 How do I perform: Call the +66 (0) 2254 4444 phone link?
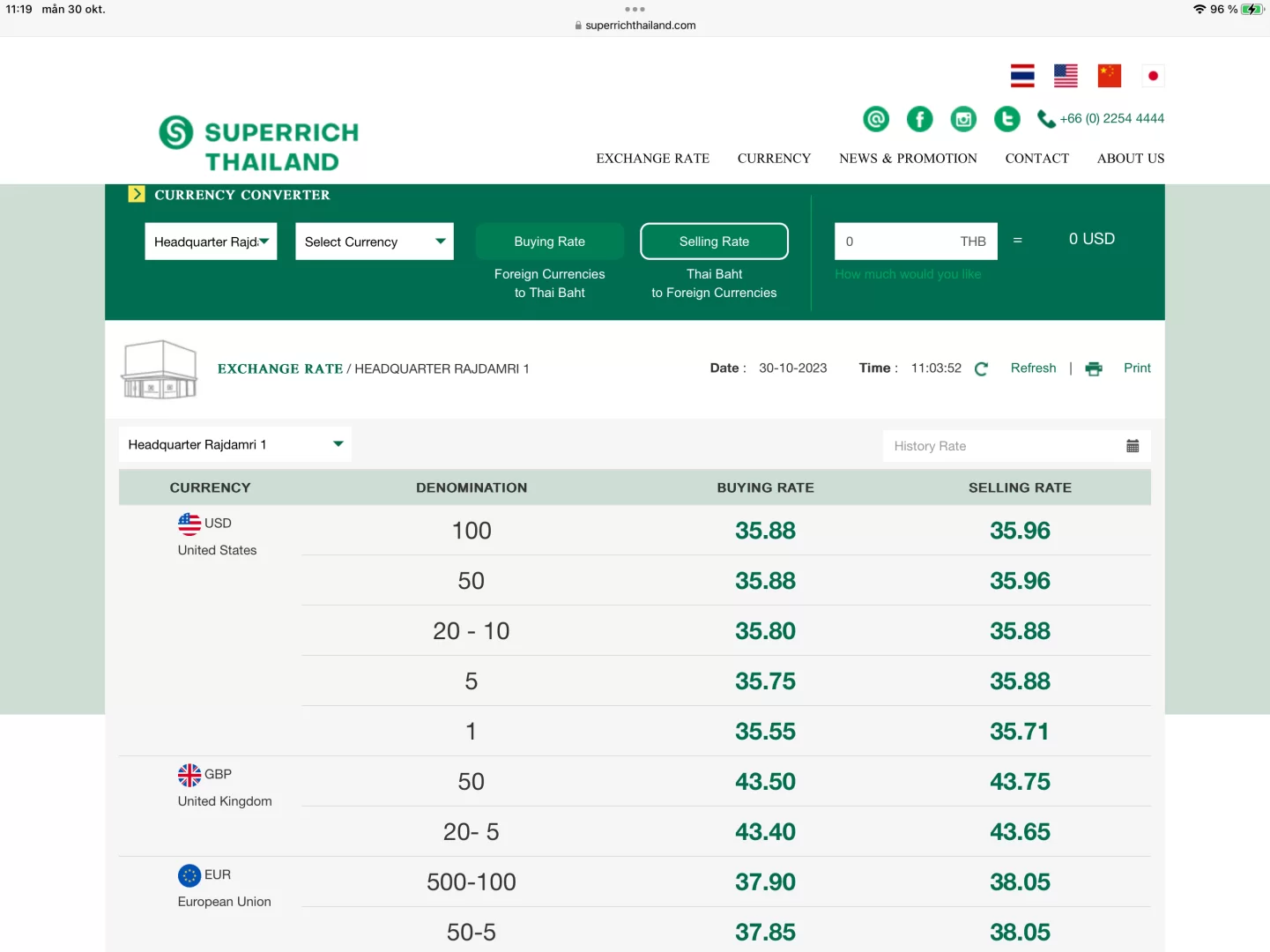(1110, 119)
